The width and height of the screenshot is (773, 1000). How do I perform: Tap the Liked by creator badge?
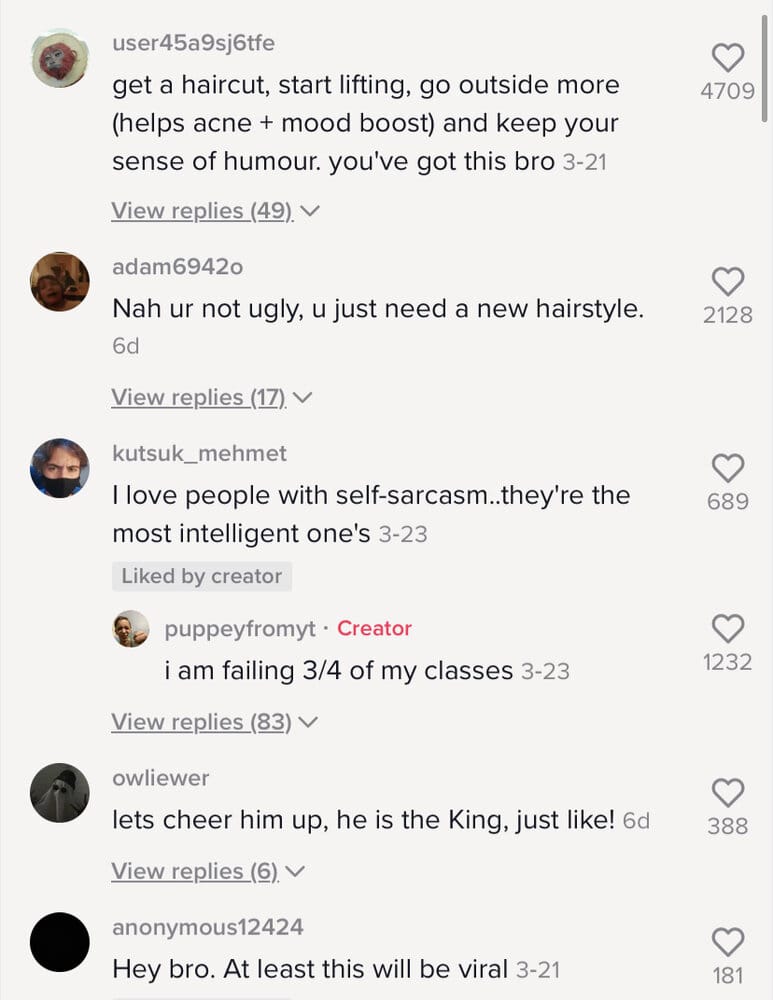pos(202,576)
